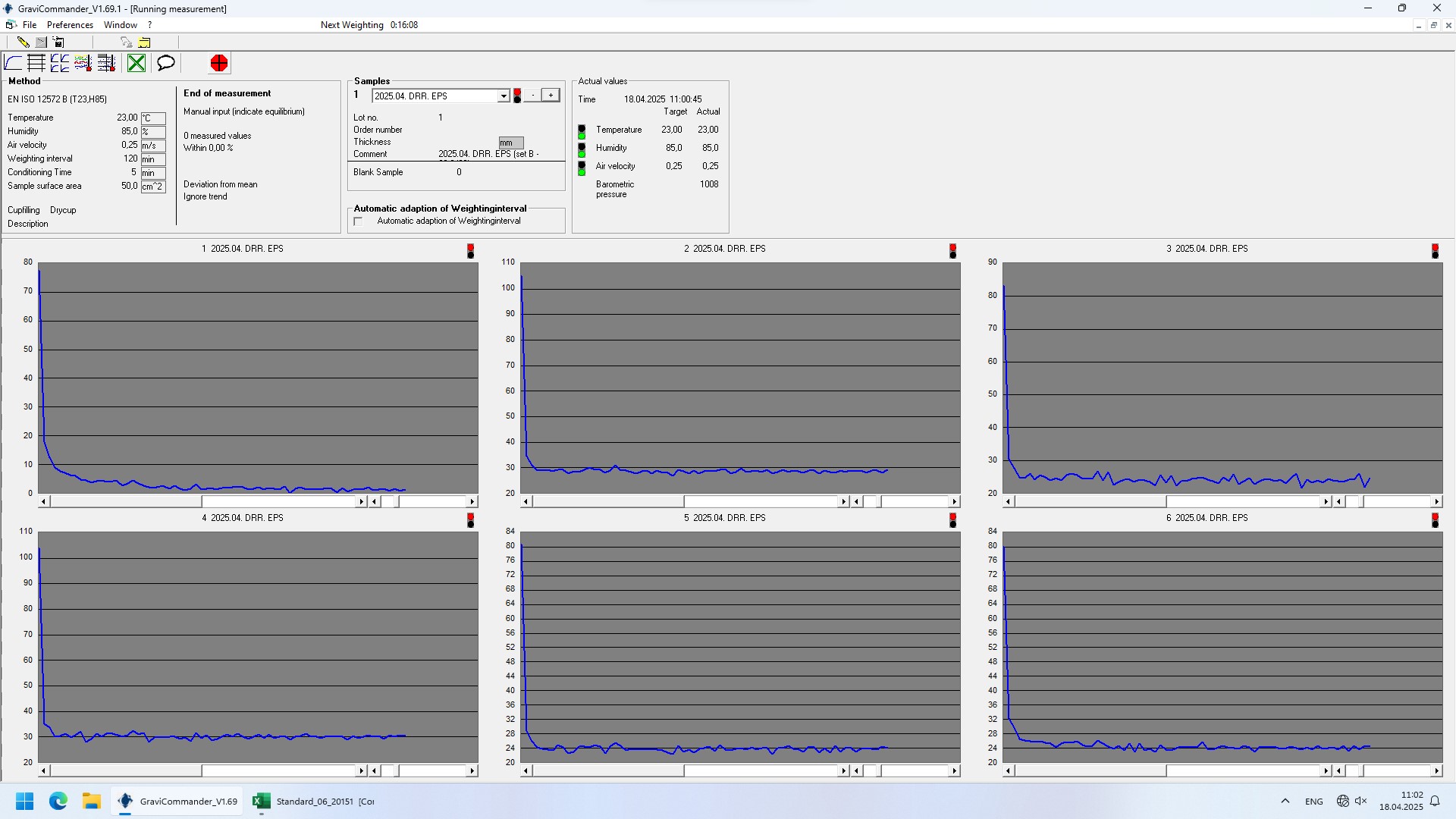Enable Automatic adaption of Weightinginterval checkbox
This screenshot has height=819, width=1456.
click(x=358, y=221)
